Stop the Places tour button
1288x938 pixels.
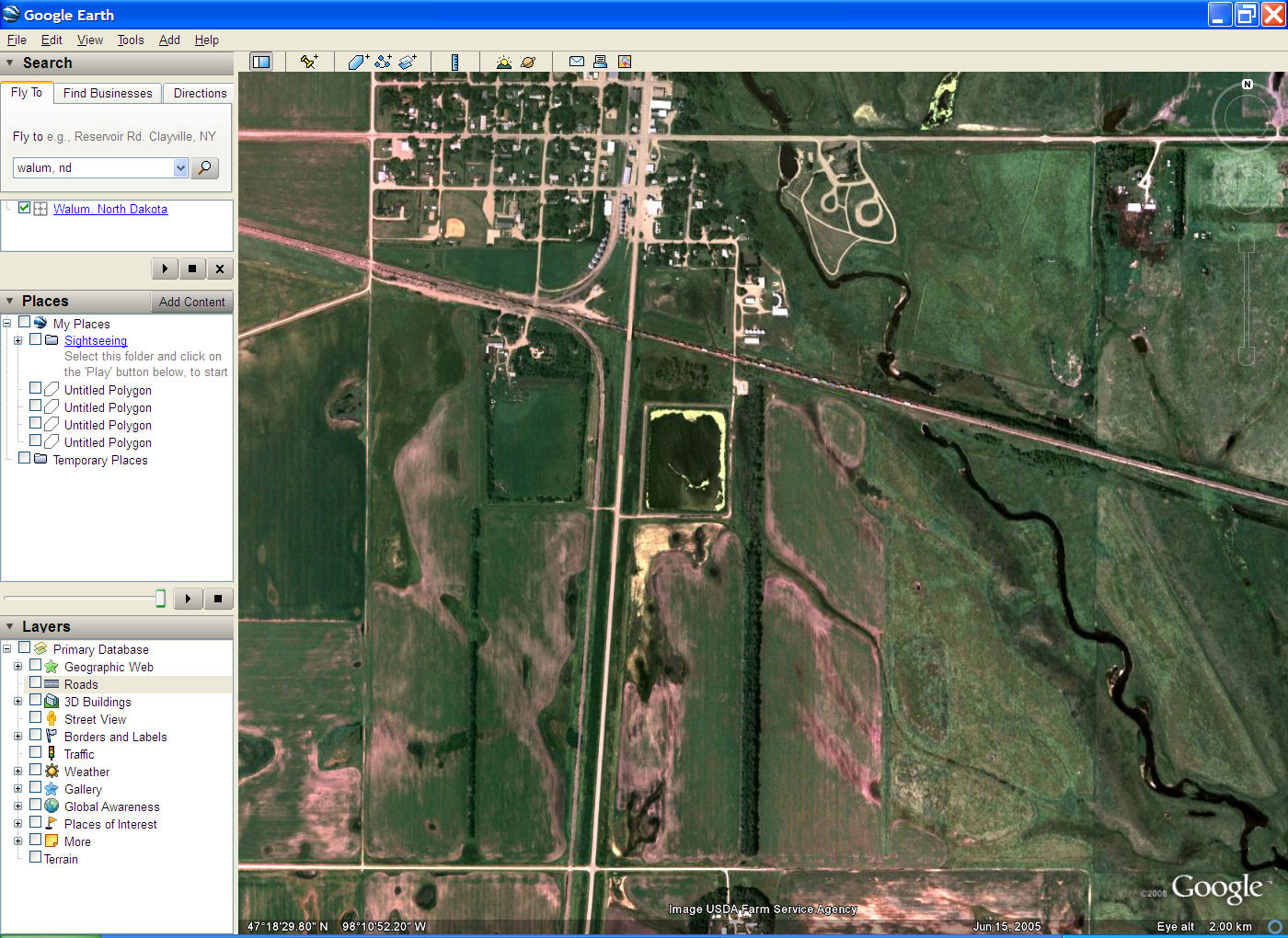point(218,599)
